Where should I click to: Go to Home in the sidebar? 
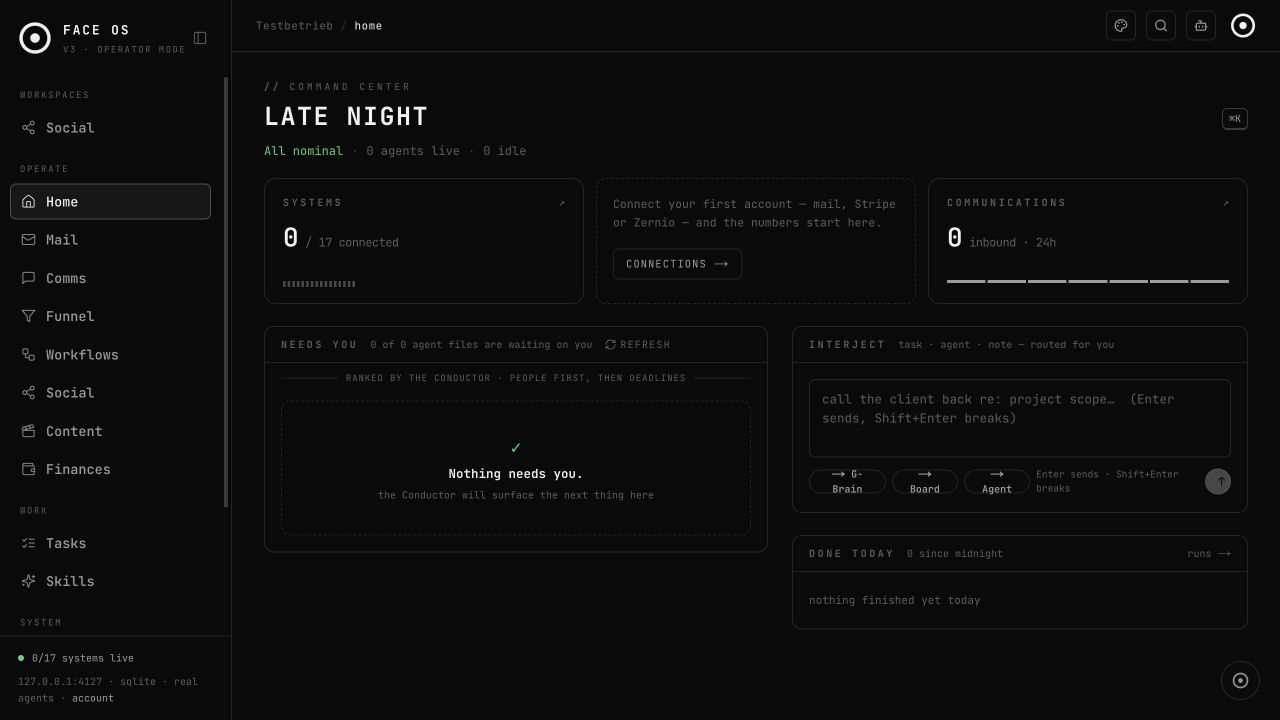pyautogui.click(x=110, y=202)
